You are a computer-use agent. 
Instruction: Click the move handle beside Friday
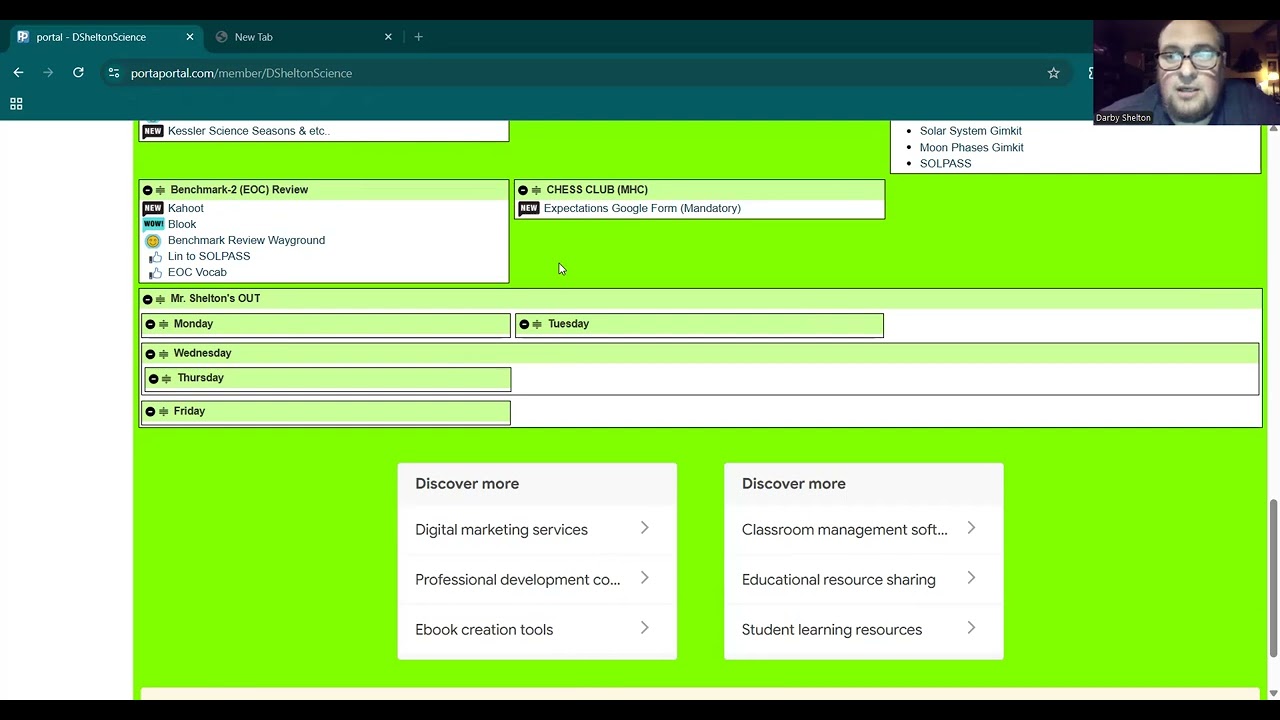tap(163, 411)
